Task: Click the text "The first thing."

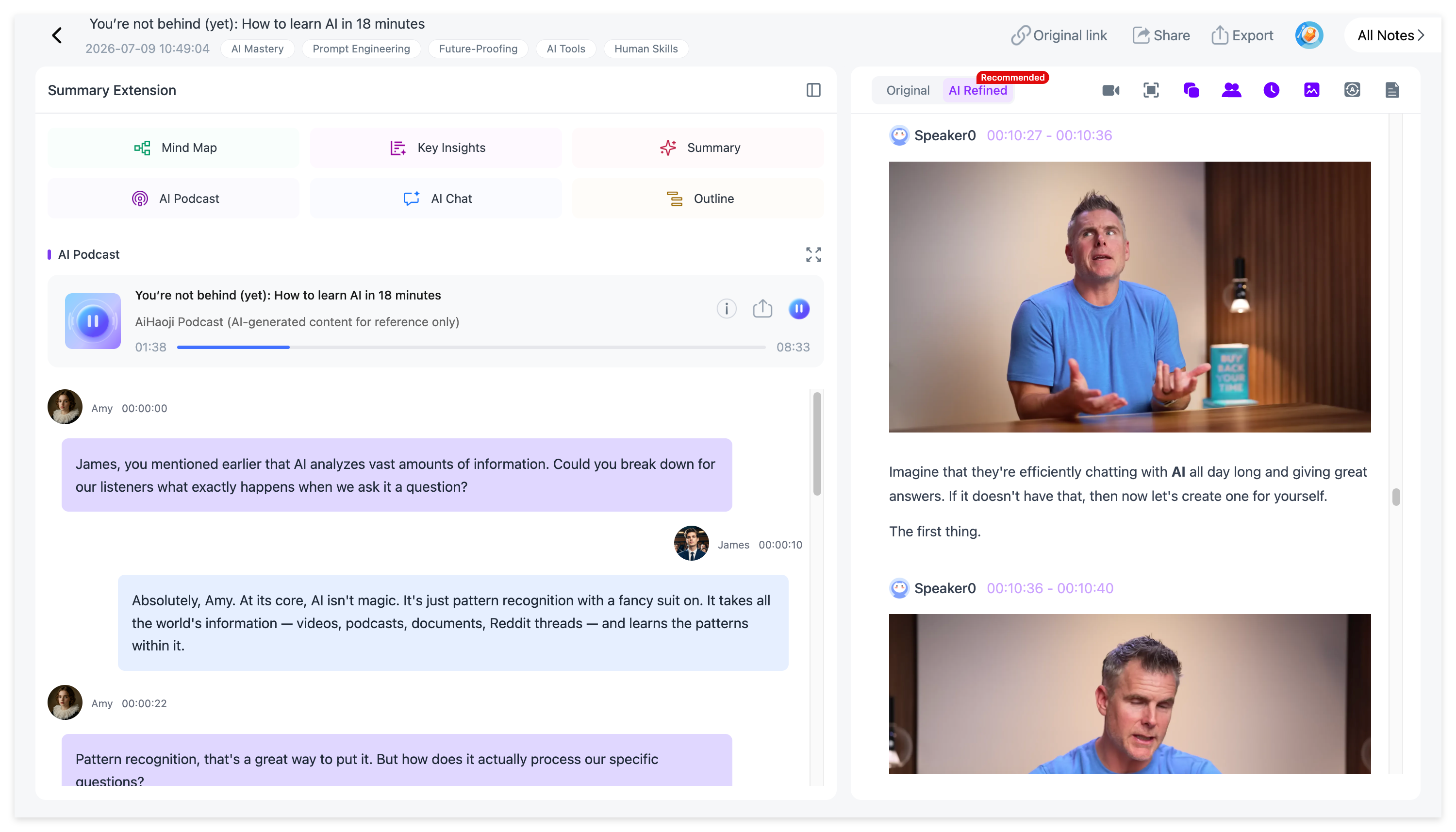Action: point(934,532)
